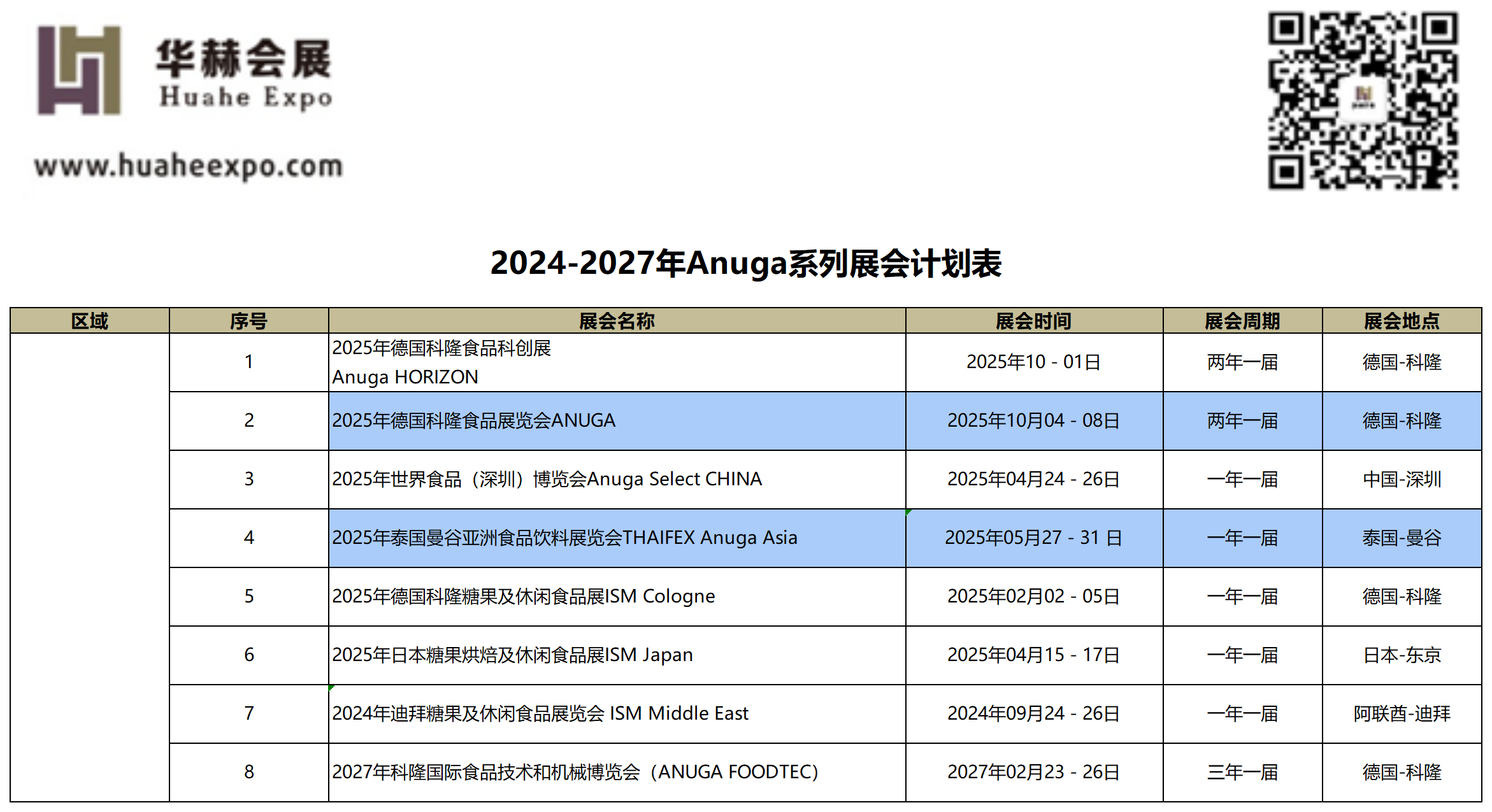Select the ISM Cologne exhibition cell
The height and width of the screenshot is (812, 1492).
(617, 597)
